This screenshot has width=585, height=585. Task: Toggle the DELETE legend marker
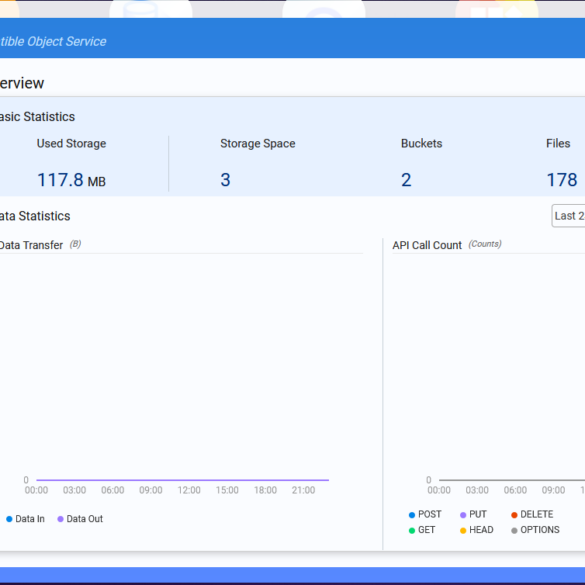(x=514, y=515)
